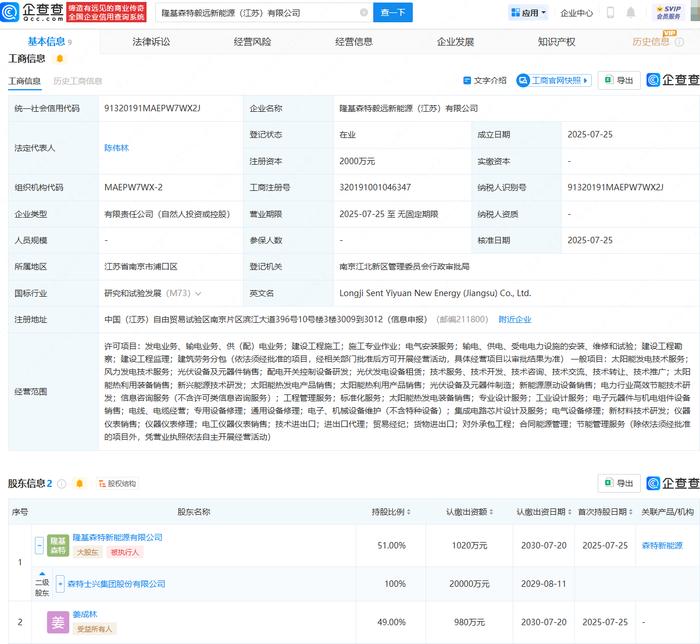Select the 工商信息 sub-tab
Viewport: 700px width, 644px height.
pos(25,81)
